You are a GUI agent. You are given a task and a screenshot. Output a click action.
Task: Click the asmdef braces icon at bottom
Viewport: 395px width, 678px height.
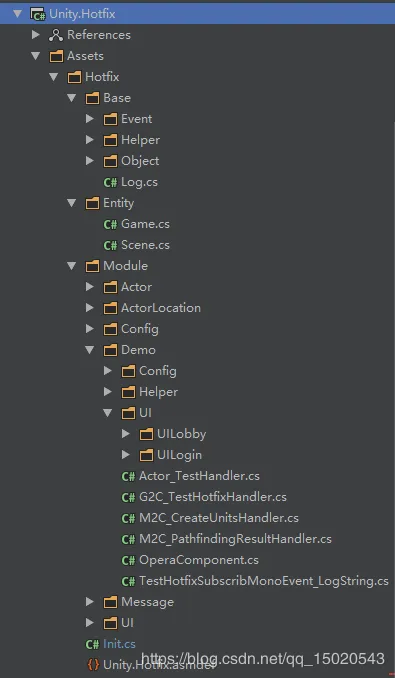click(93, 664)
